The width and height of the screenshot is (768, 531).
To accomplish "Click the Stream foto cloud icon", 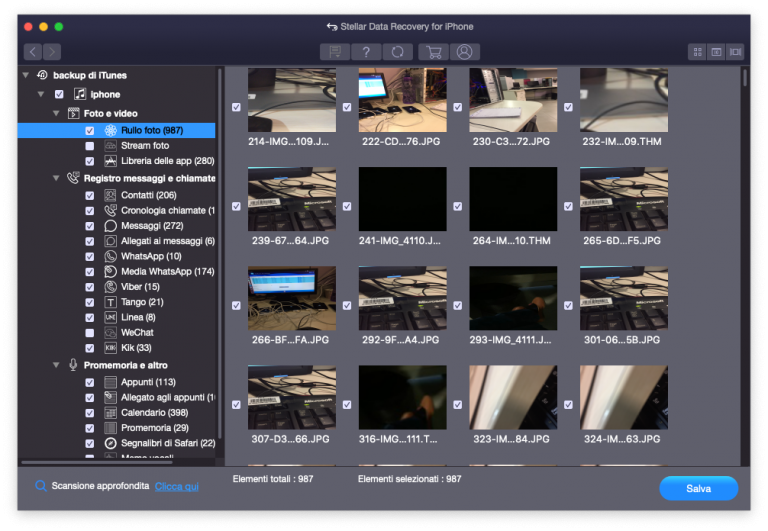I will [x=111, y=145].
